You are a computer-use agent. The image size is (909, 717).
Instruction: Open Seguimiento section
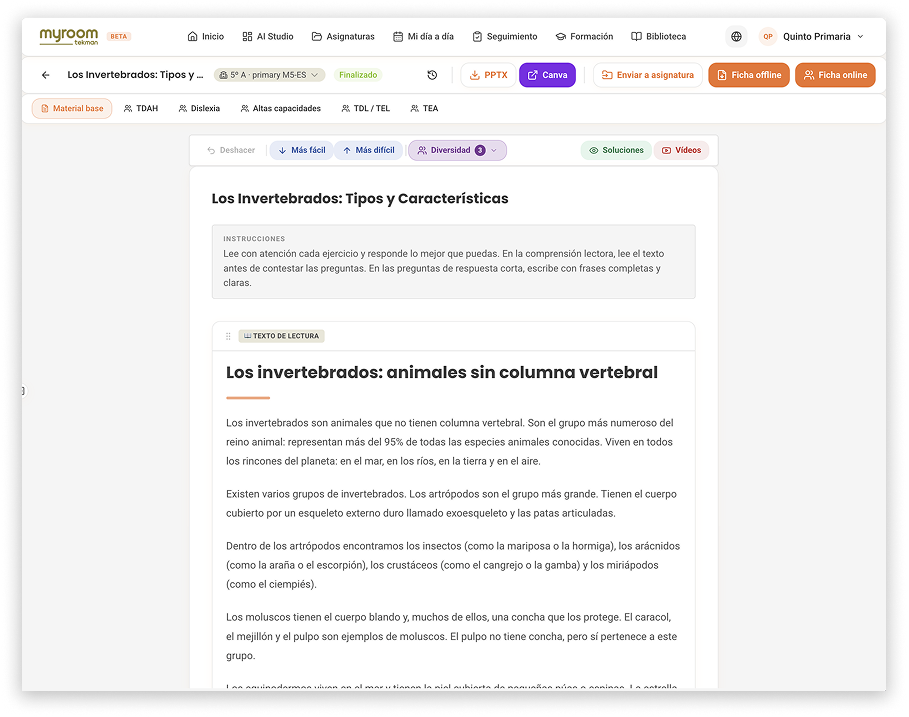point(504,37)
